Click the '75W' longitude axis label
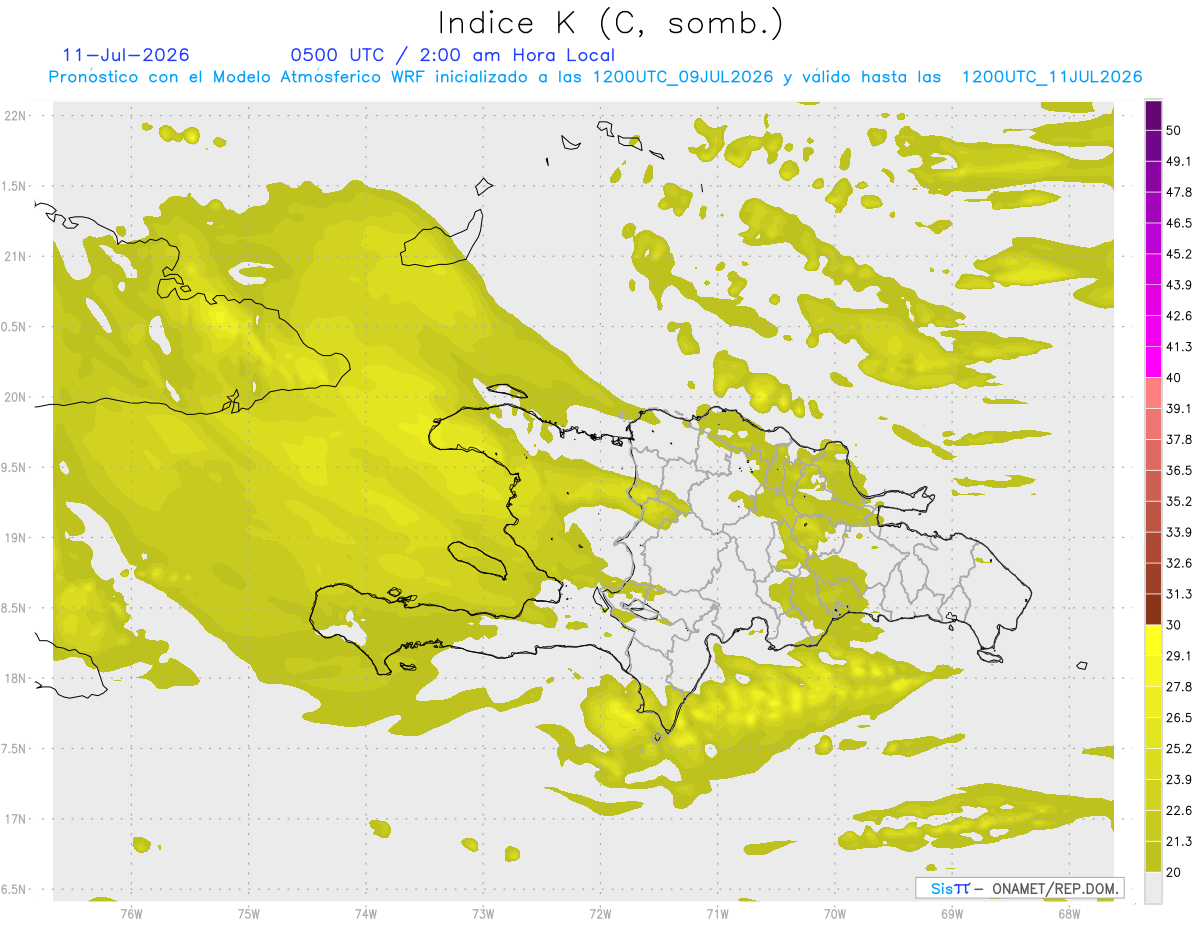1200x927 pixels. [249, 913]
